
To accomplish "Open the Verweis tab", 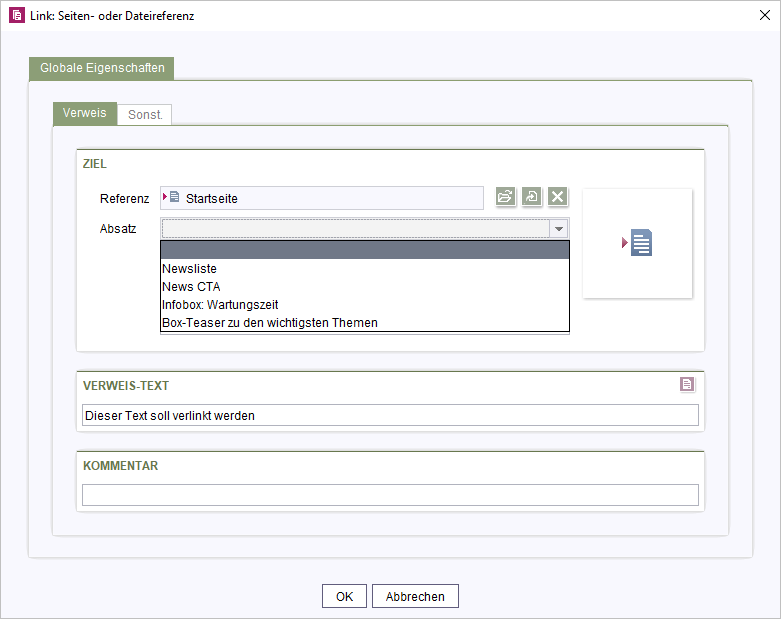I will (x=85, y=113).
